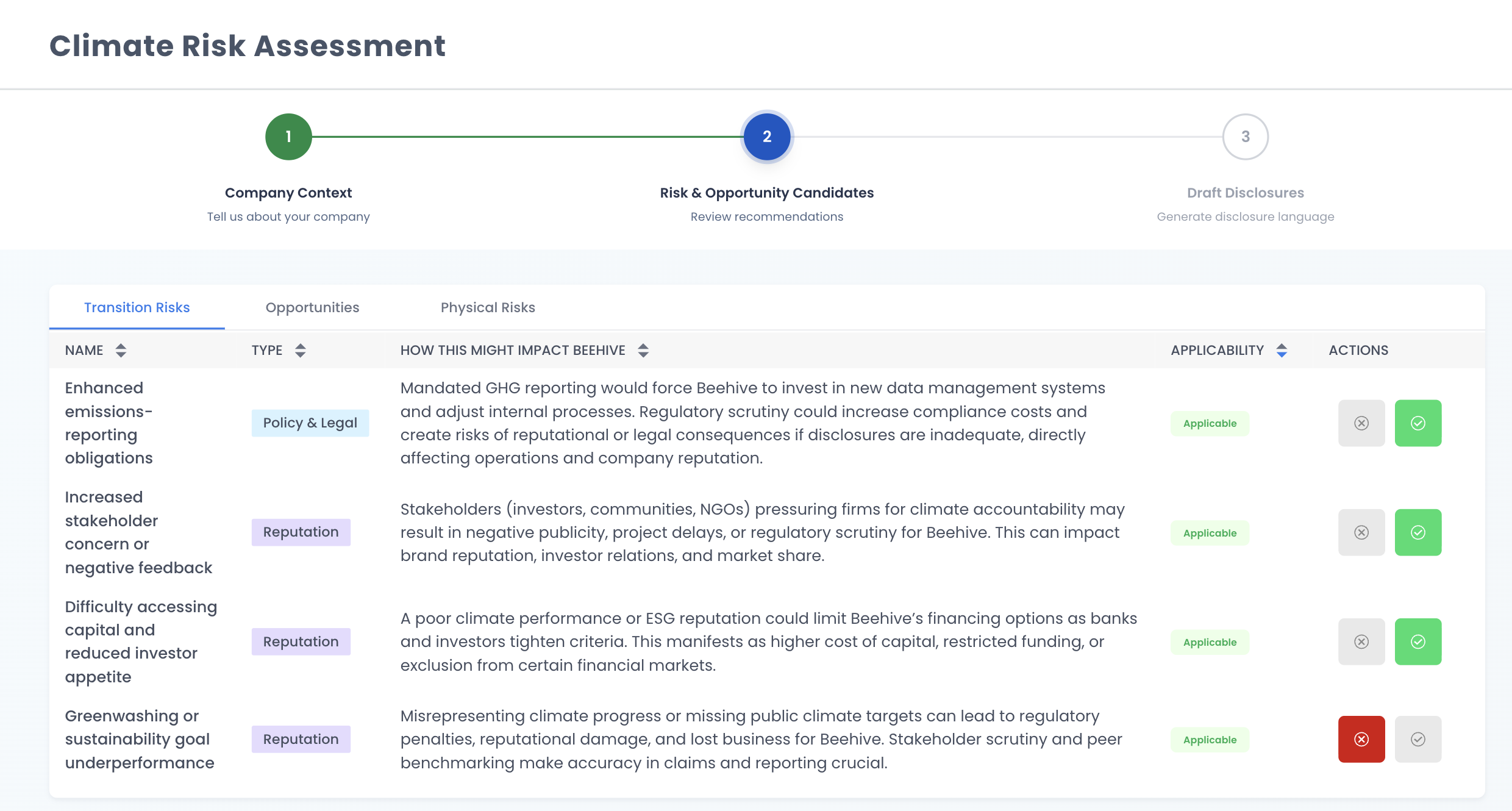1512x811 pixels.
Task: Switch to the Opportunities tab
Action: [x=312, y=307]
